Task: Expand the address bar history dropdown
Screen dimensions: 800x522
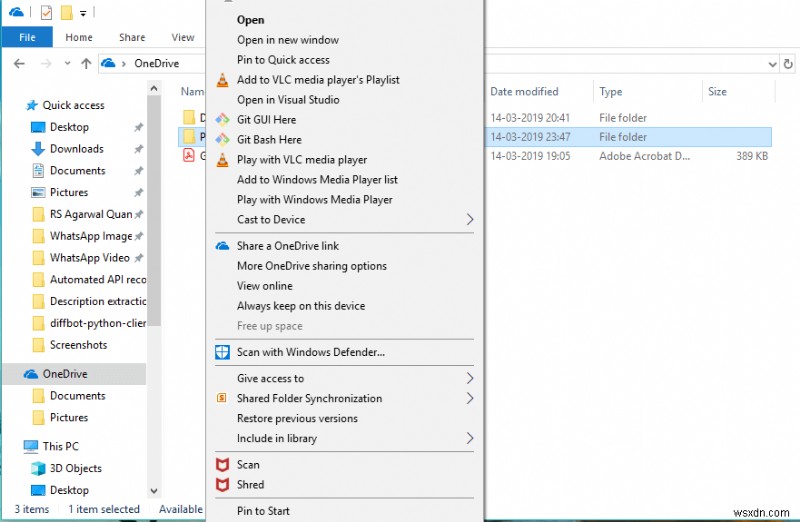Action: point(772,64)
